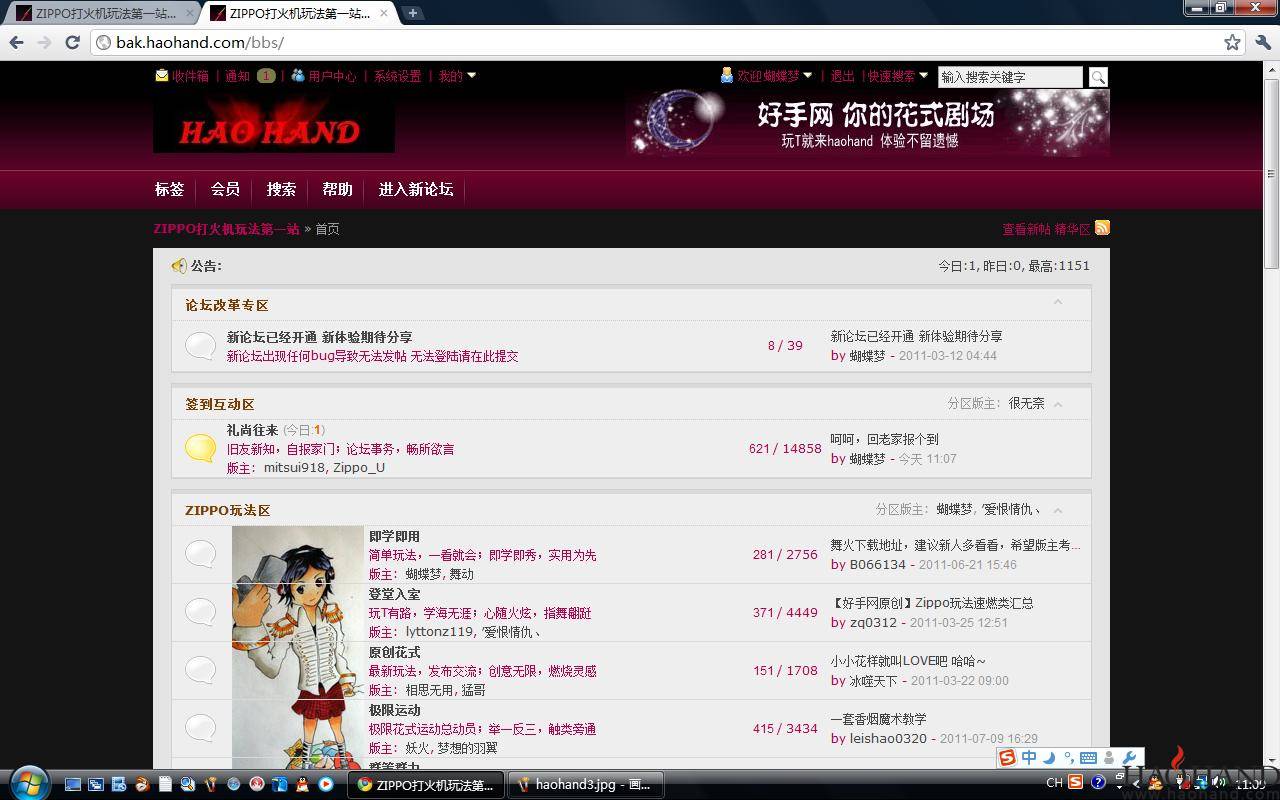This screenshot has width=1280, height=800.
Task: Open the 会员 navigation item
Action: click(225, 189)
